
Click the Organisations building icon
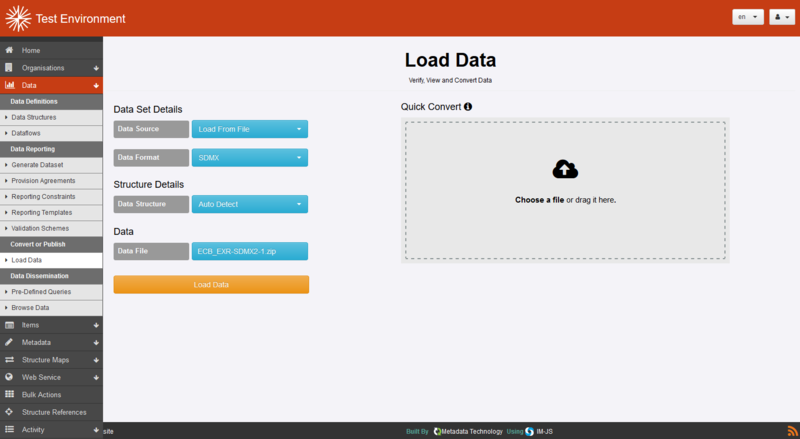(9, 67)
